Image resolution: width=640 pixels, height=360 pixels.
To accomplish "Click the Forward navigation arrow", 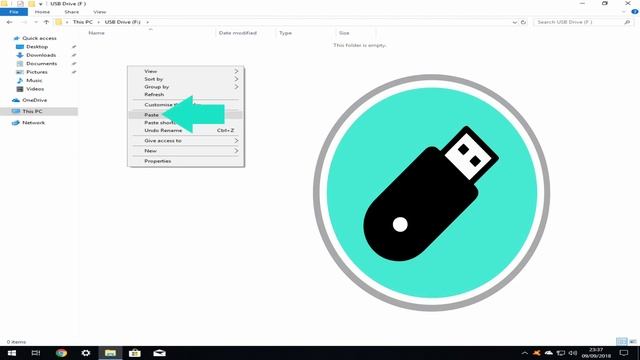I will pyautogui.click(x=24, y=22).
